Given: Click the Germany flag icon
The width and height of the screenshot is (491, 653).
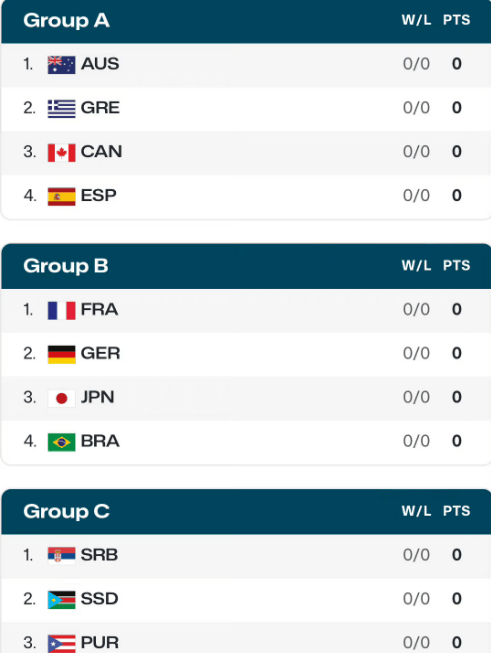Looking at the screenshot, I should pyautogui.click(x=62, y=354).
